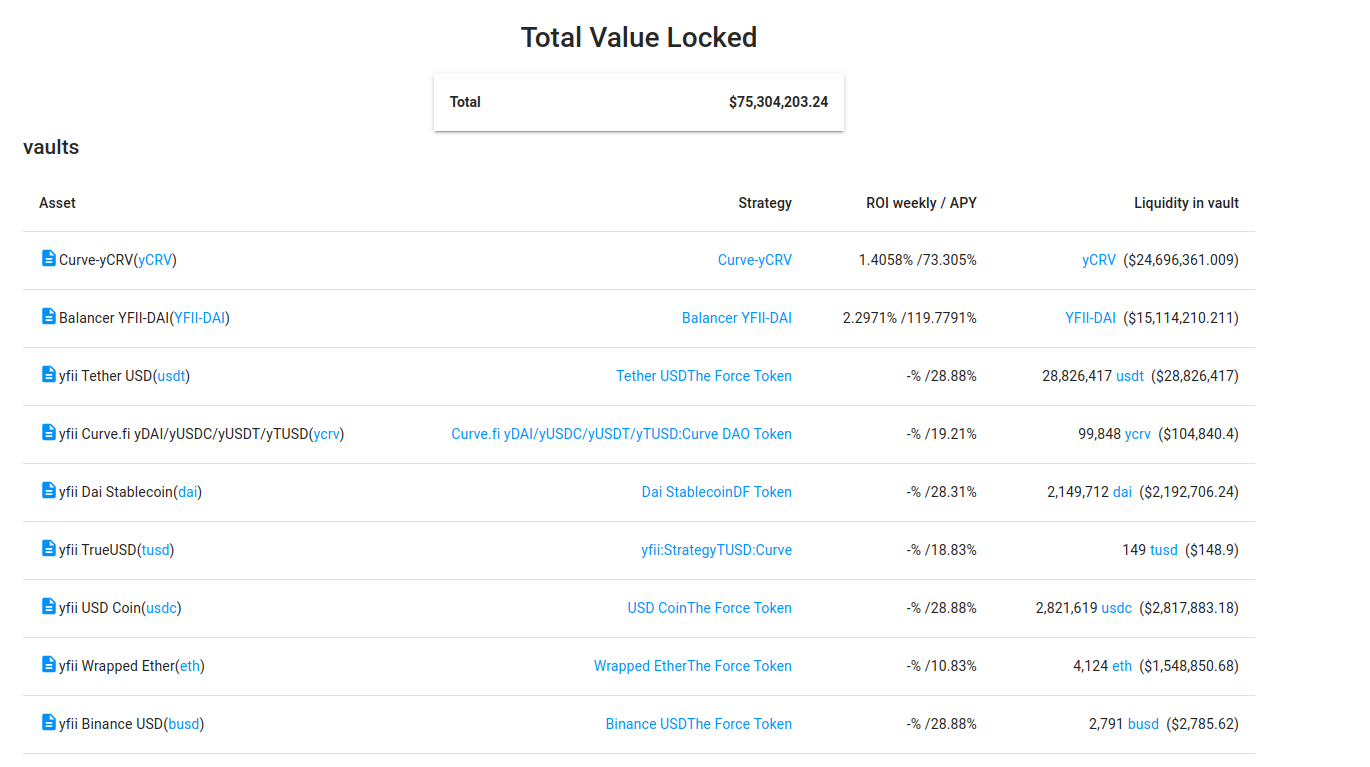Click the contract icon beside yfii Dai Stablecoin
The width and height of the screenshot is (1370, 767).
(x=47, y=490)
